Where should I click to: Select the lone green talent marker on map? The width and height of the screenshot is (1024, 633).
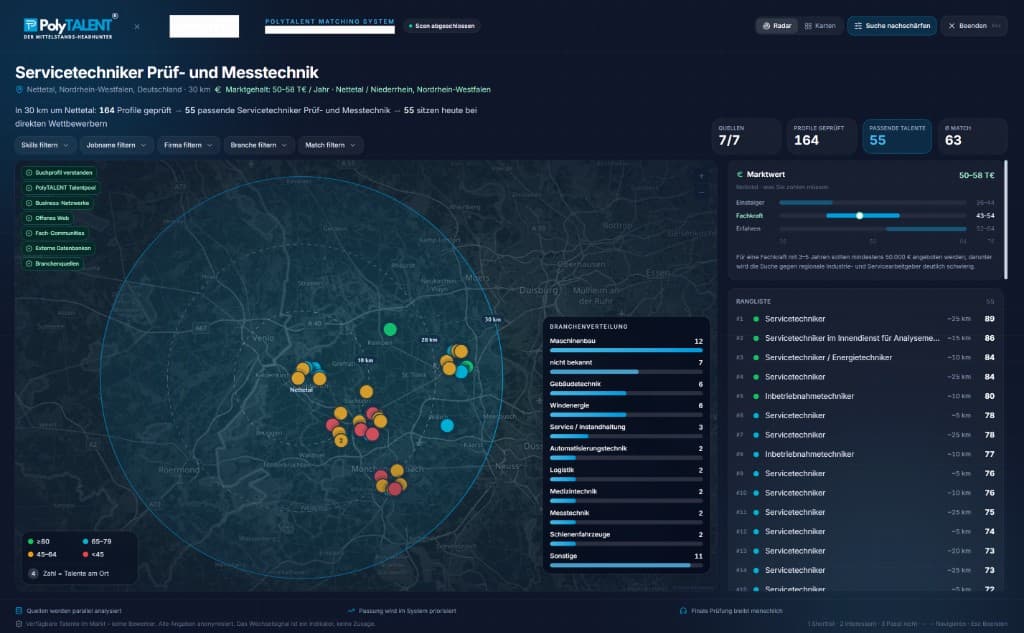pos(390,329)
